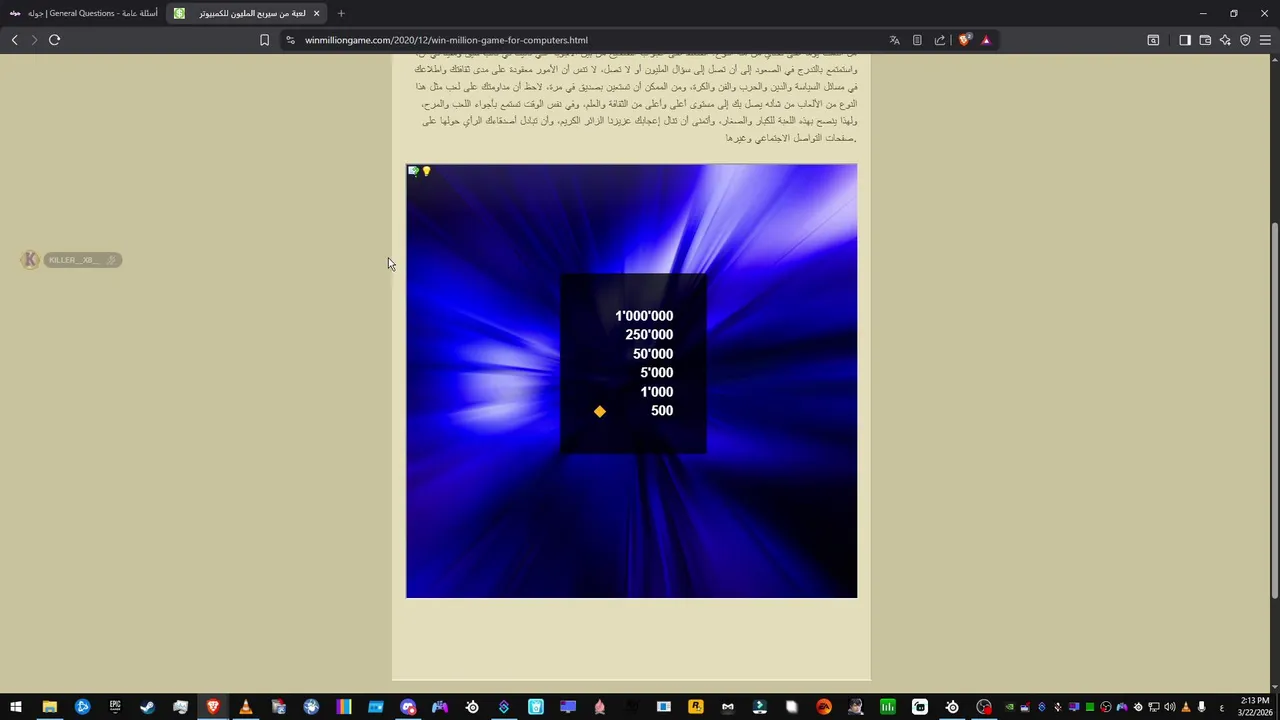This screenshot has width=1280, height=720.
Task: Click the microphone icon in system tray
Action: pyautogui.click(x=1202, y=707)
